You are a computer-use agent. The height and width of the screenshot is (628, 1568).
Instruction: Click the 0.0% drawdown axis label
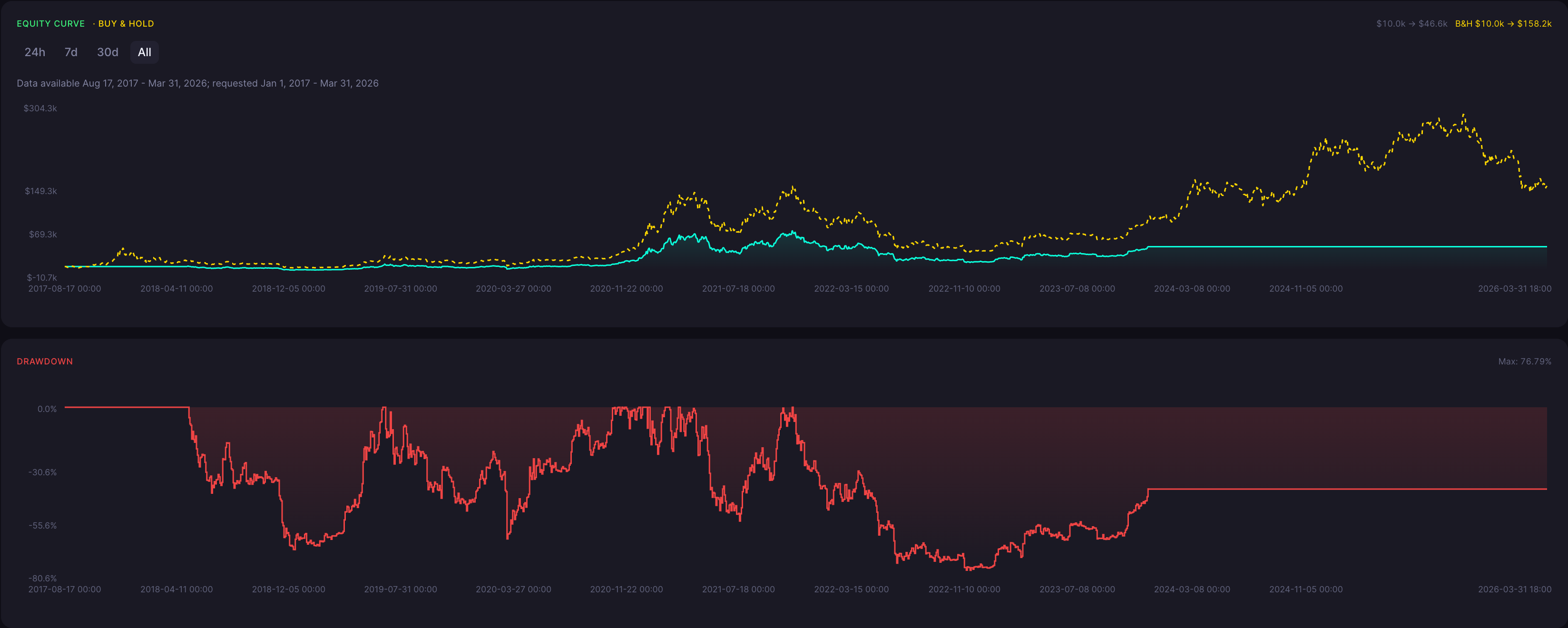pos(47,409)
